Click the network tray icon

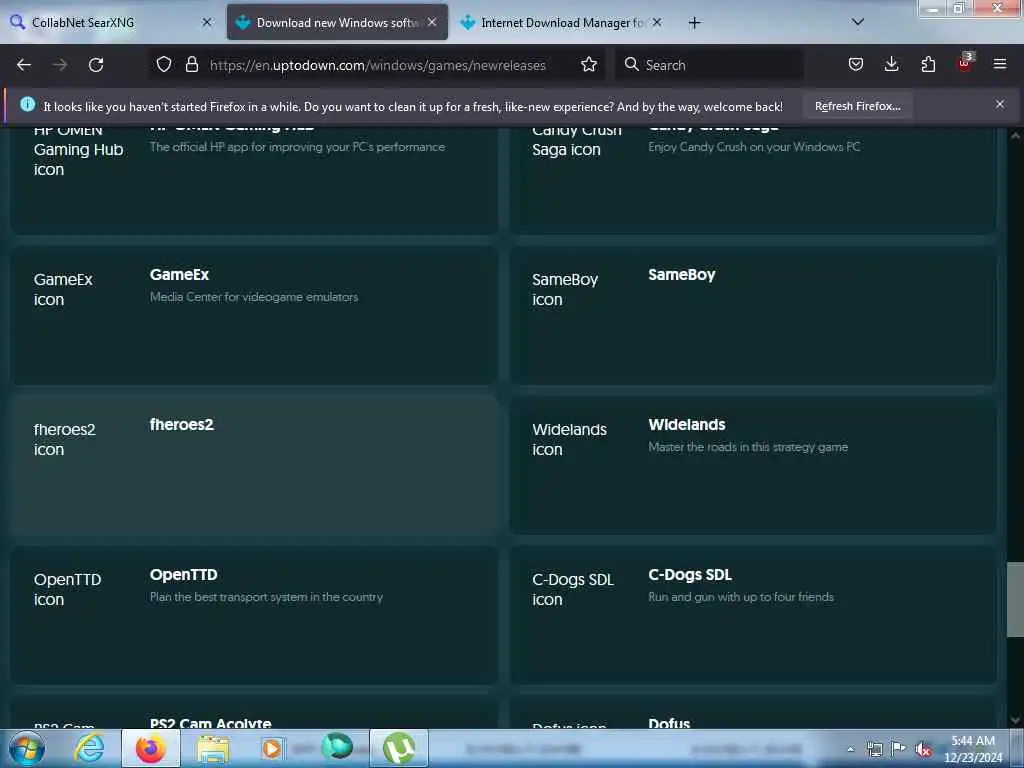(x=874, y=749)
